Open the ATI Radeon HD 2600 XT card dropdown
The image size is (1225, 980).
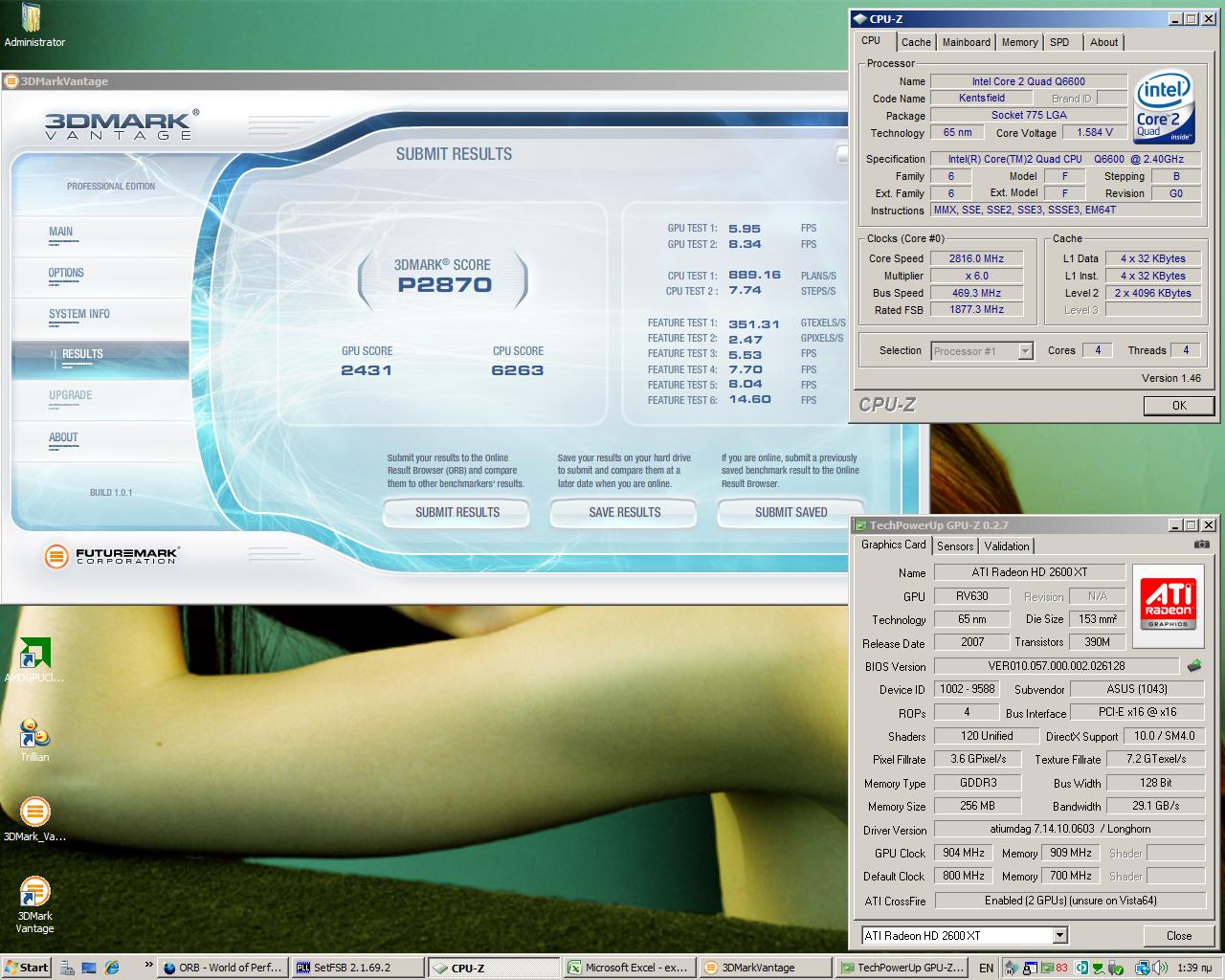click(x=964, y=935)
